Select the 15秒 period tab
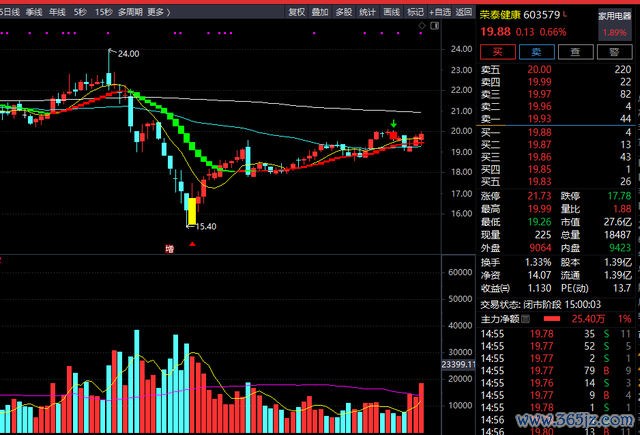This screenshot has width=640, height=435. point(103,12)
